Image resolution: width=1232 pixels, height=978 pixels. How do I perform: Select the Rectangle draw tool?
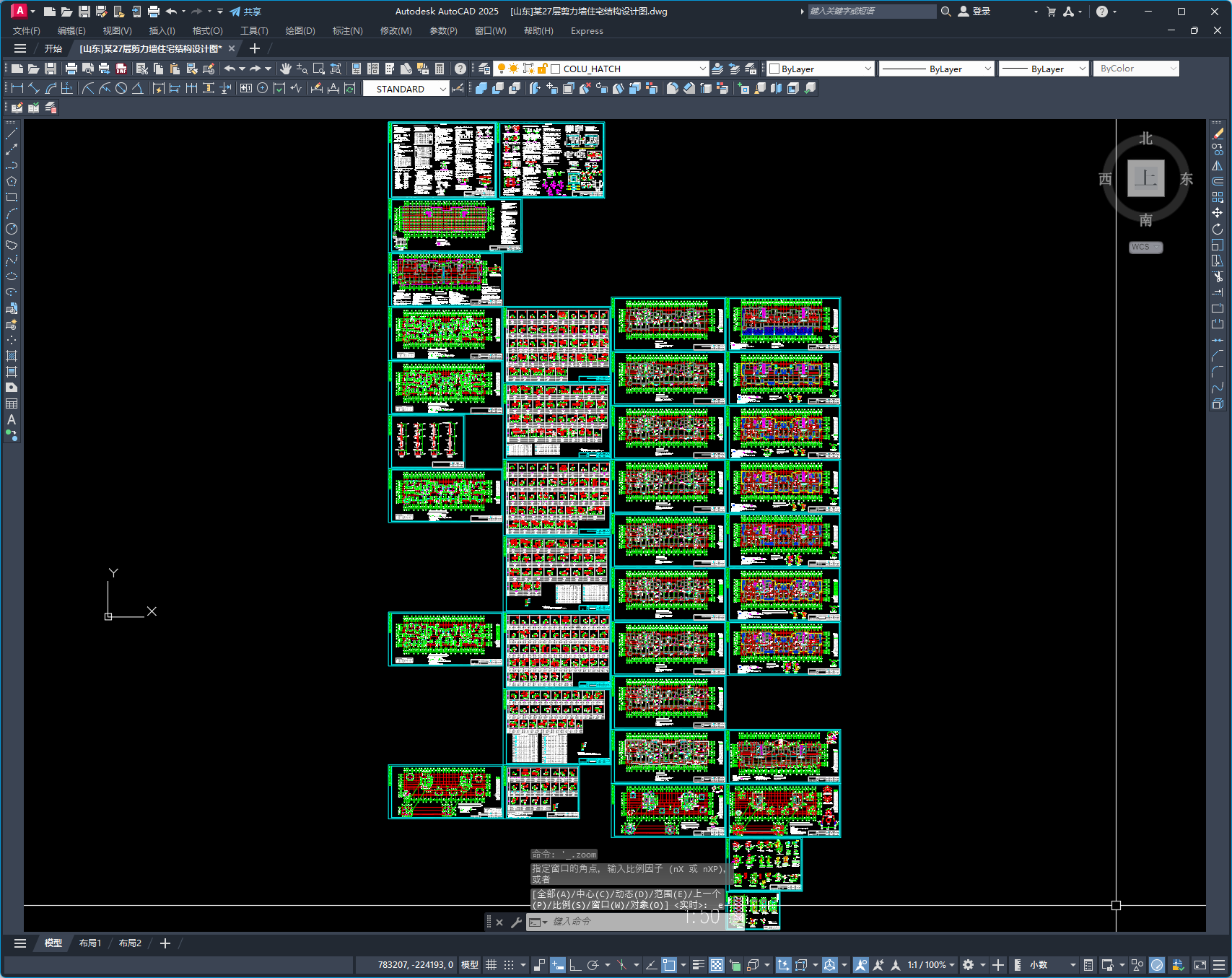point(12,197)
